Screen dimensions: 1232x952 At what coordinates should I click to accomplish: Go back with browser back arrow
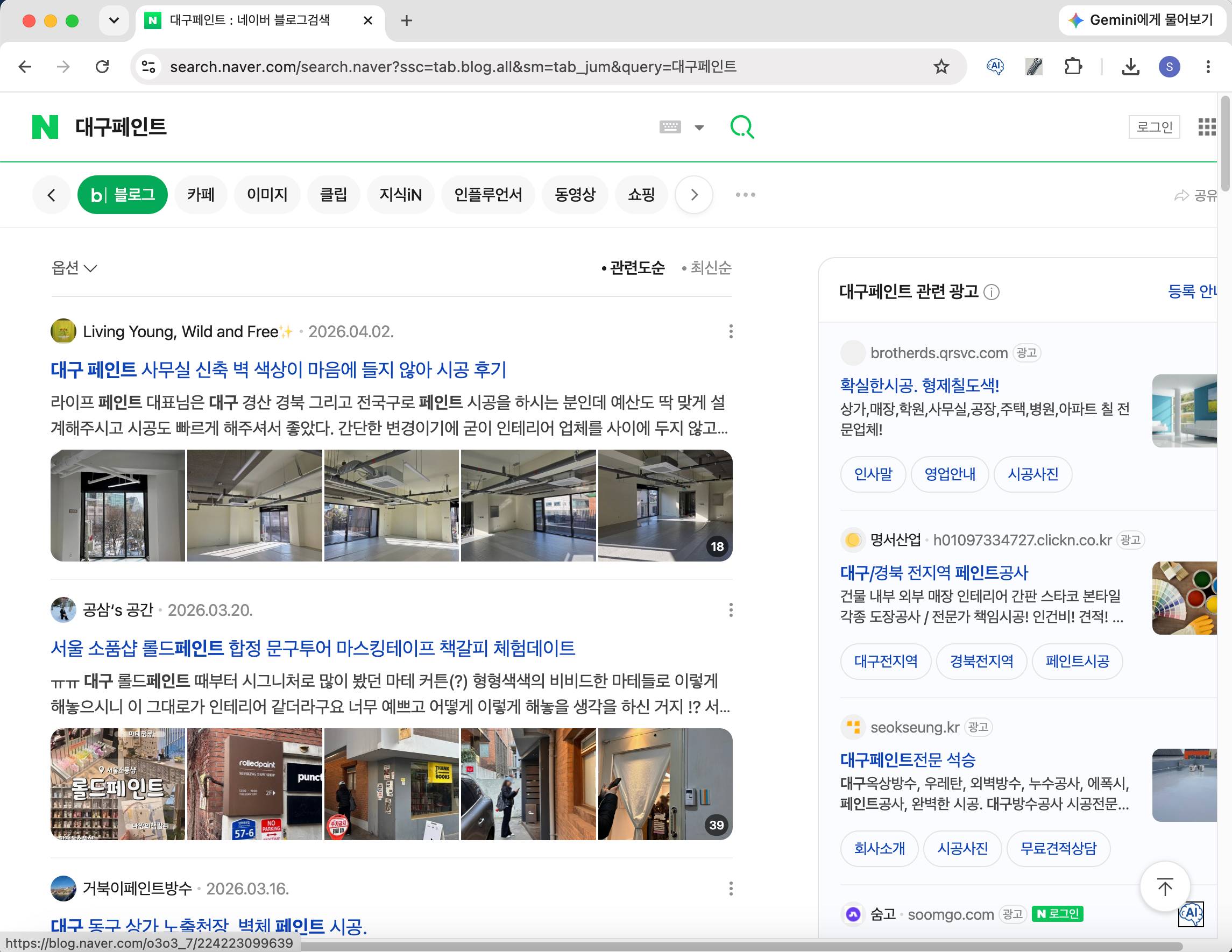25,67
